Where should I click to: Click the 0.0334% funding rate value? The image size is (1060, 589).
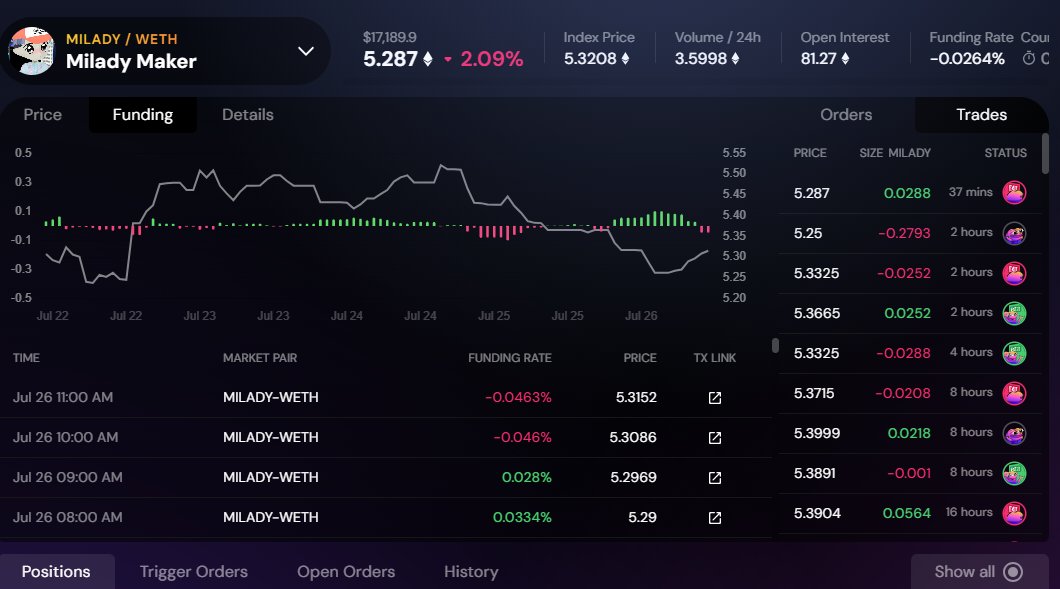point(522,517)
